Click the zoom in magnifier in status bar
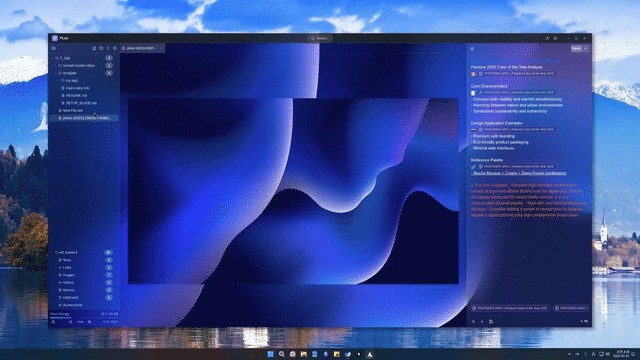Screen dimensions: 640x360 90,322
